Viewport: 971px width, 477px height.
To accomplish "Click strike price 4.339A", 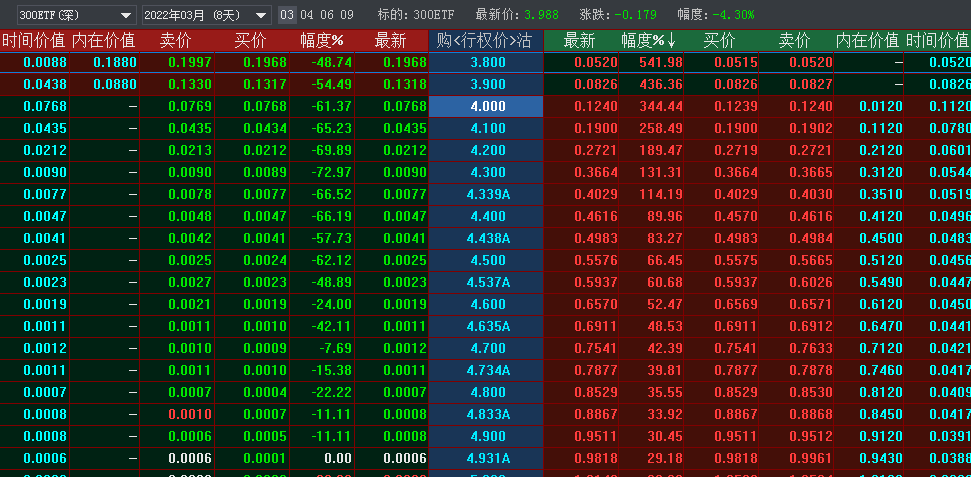I will pyautogui.click(x=487, y=194).
